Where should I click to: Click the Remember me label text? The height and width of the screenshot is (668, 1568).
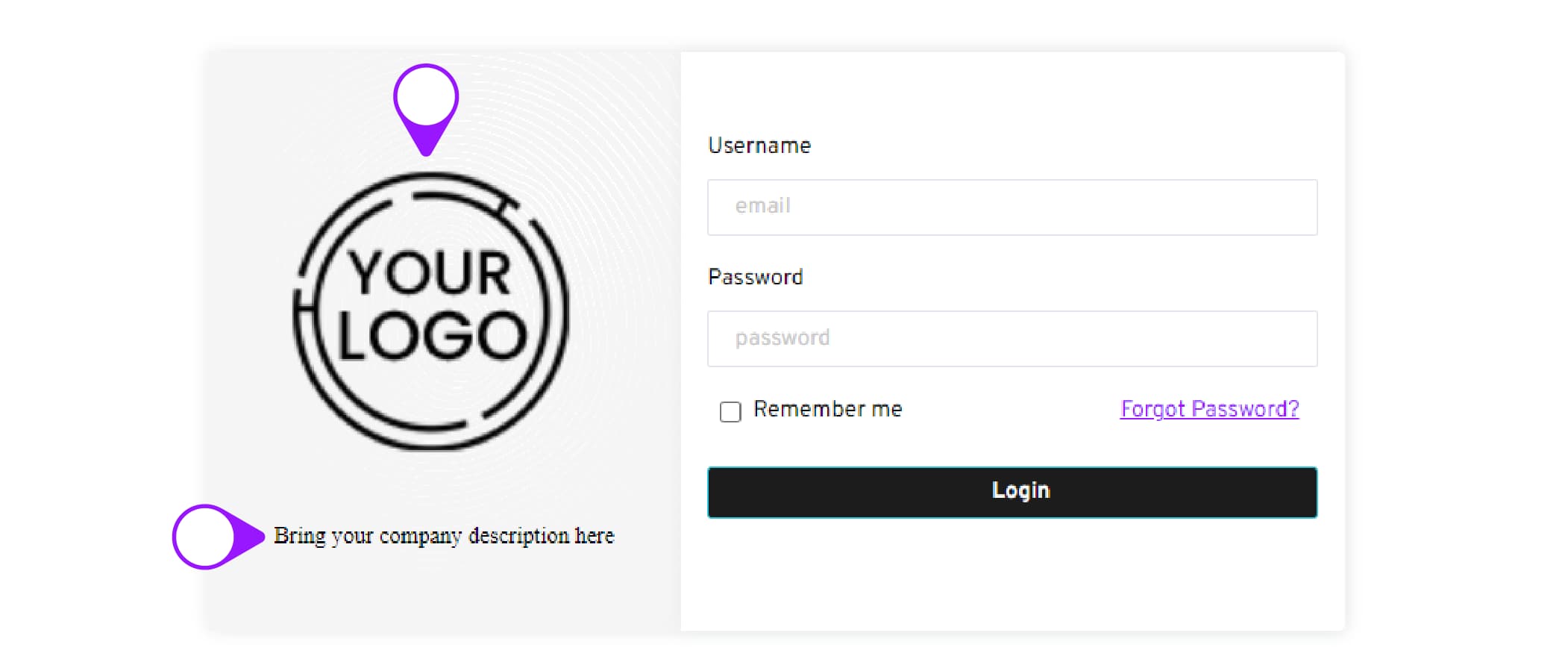827,410
